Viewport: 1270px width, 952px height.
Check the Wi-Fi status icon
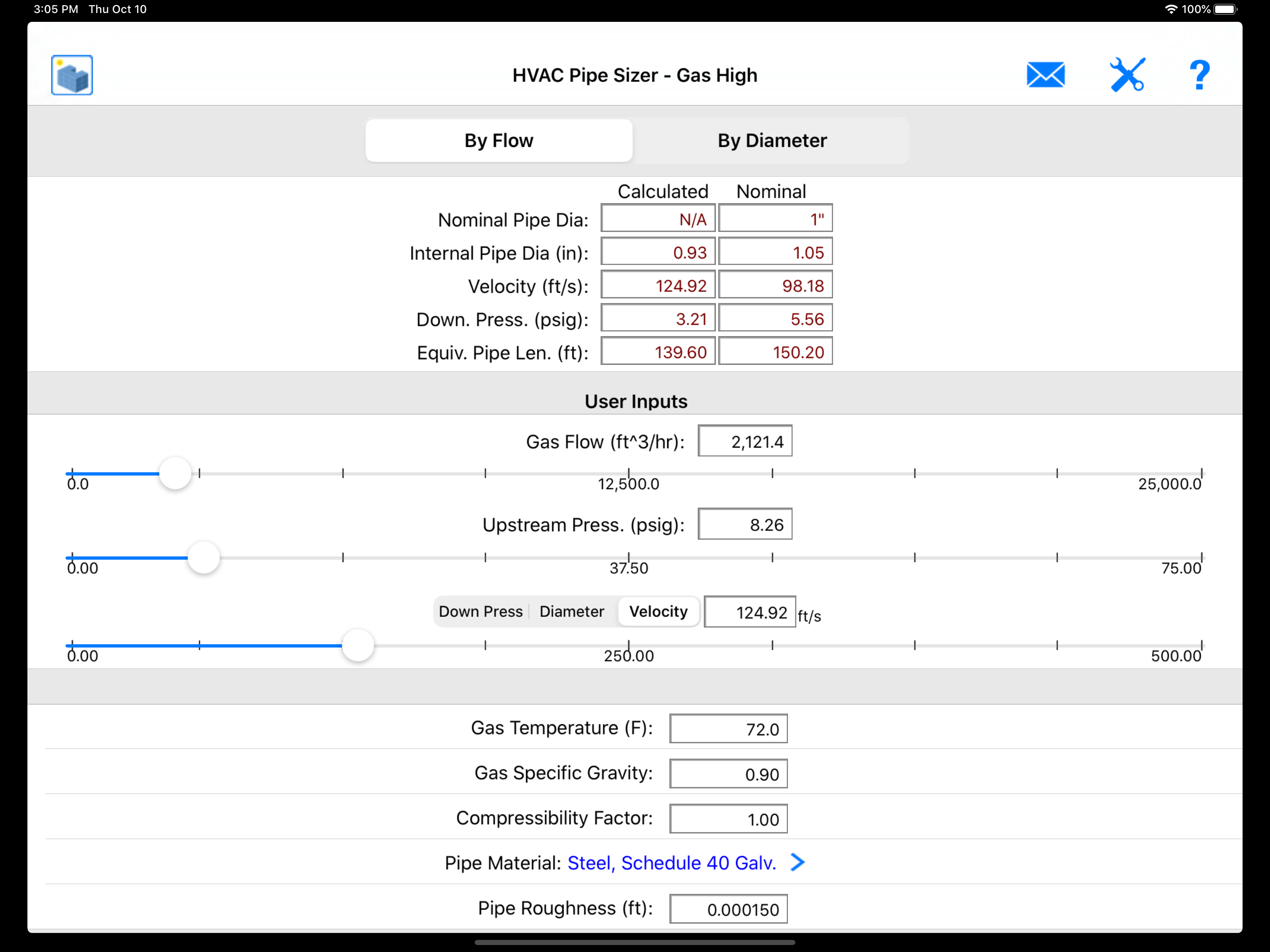(1171, 9)
